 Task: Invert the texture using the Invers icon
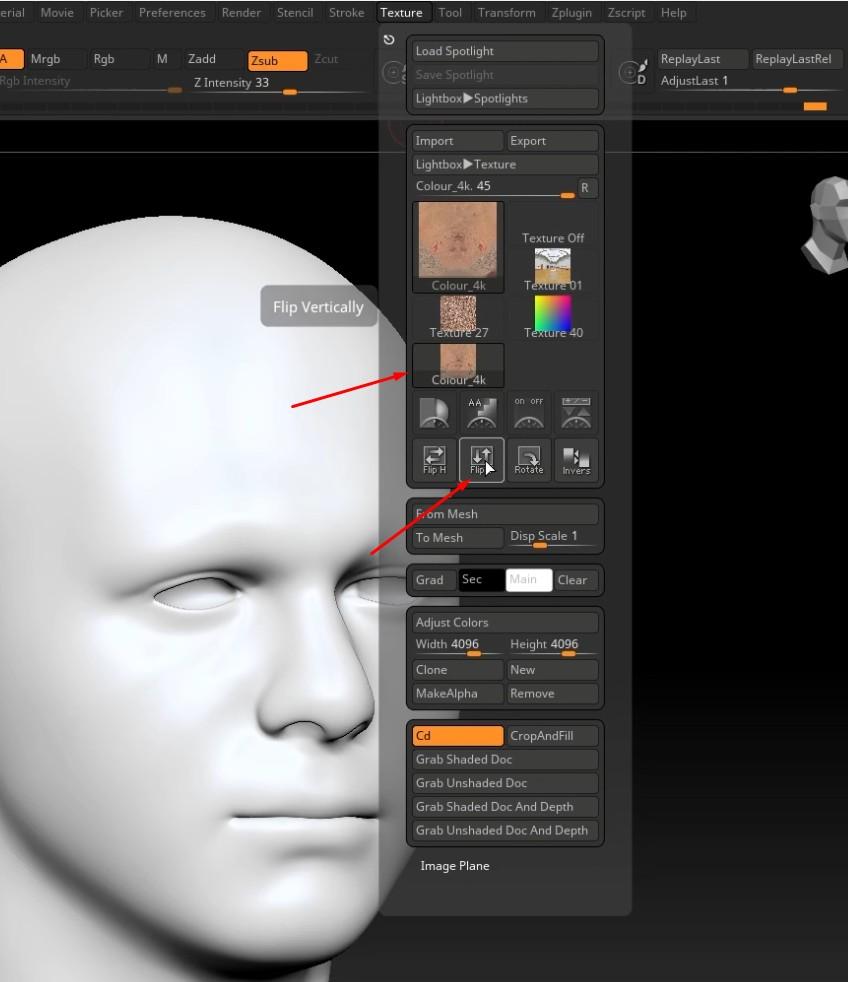point(576,460)
